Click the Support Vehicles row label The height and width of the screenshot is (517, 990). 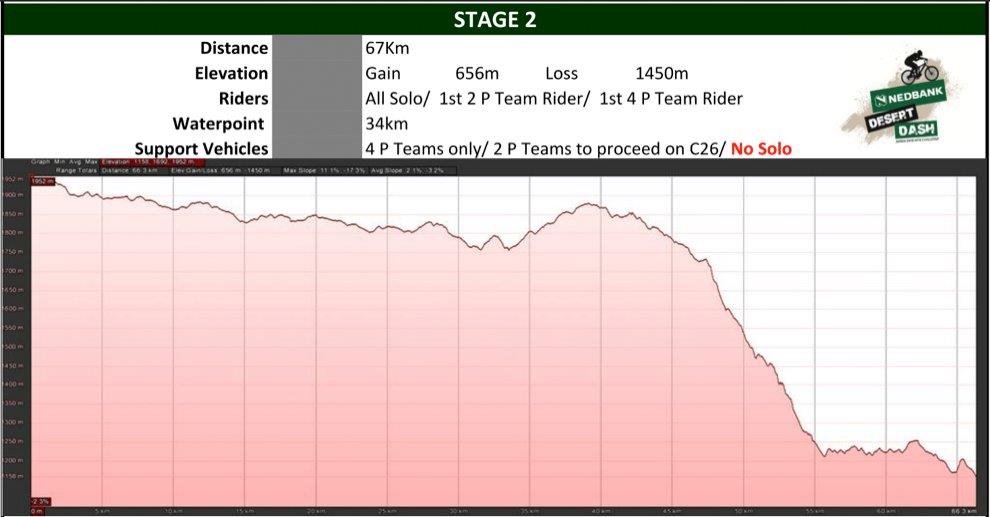point(202,148)
